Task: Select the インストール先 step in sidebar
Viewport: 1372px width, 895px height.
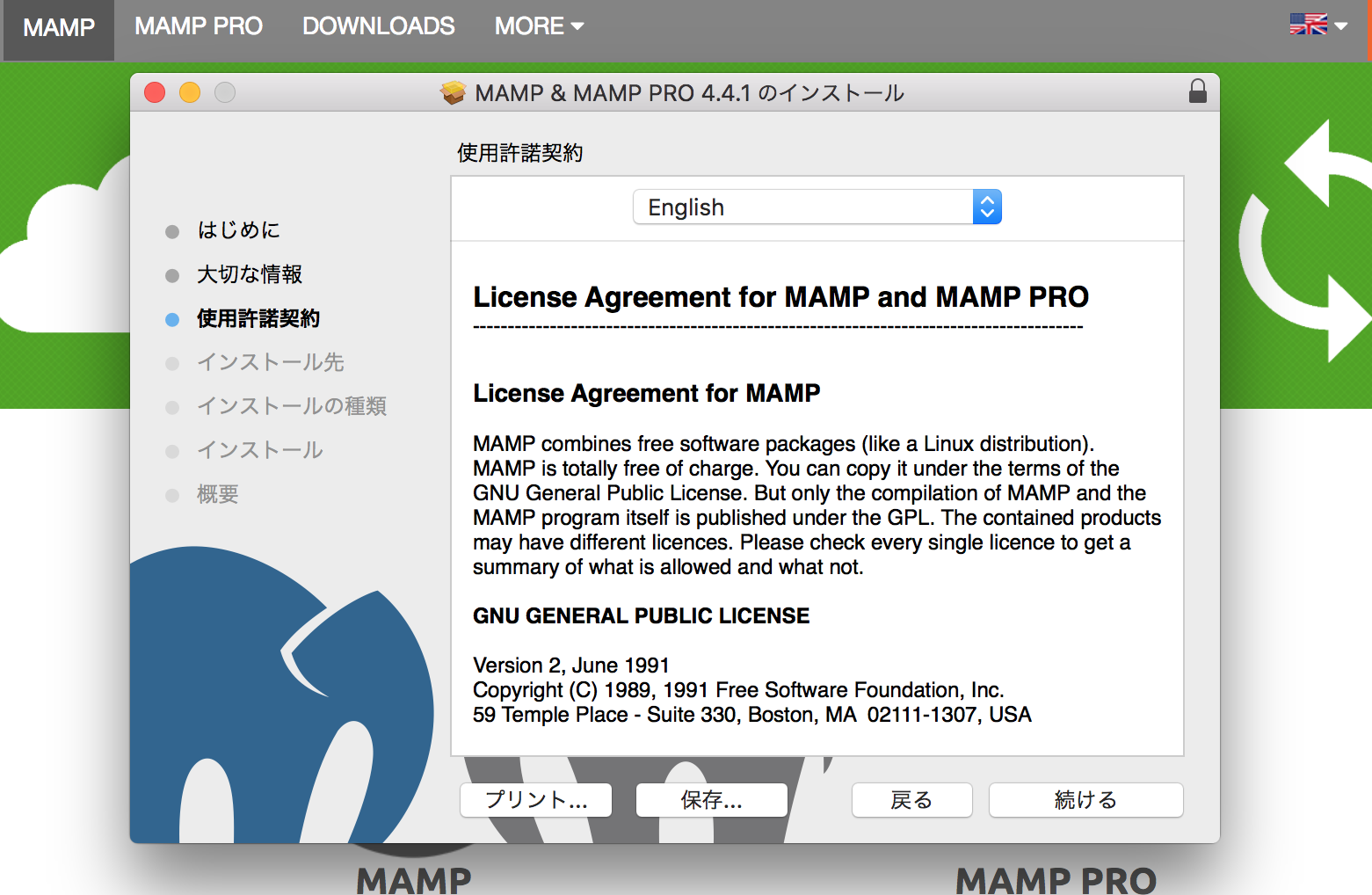Action: click(x=271, y=362)
